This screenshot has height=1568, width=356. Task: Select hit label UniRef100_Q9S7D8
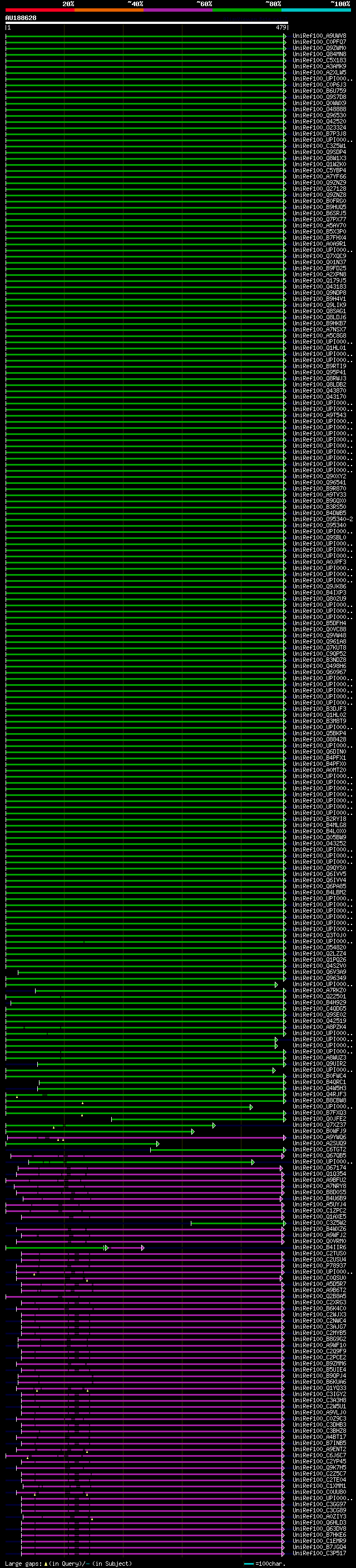pos(319,97)
